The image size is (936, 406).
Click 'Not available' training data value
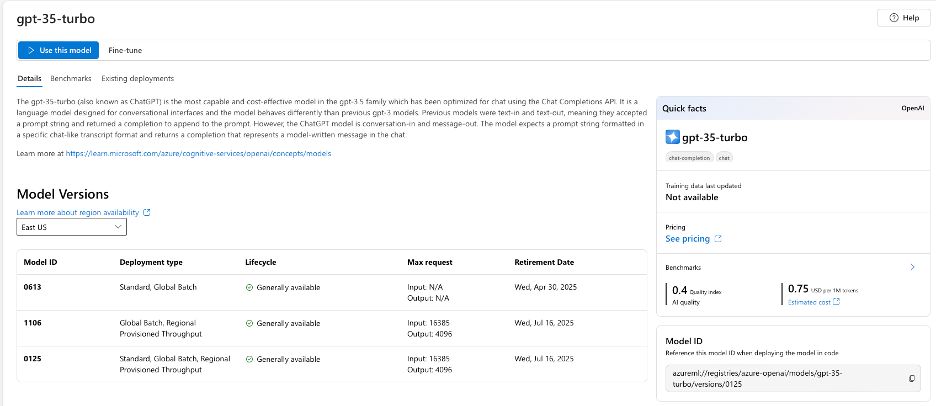pyautogui.click(x=692, y=197)
